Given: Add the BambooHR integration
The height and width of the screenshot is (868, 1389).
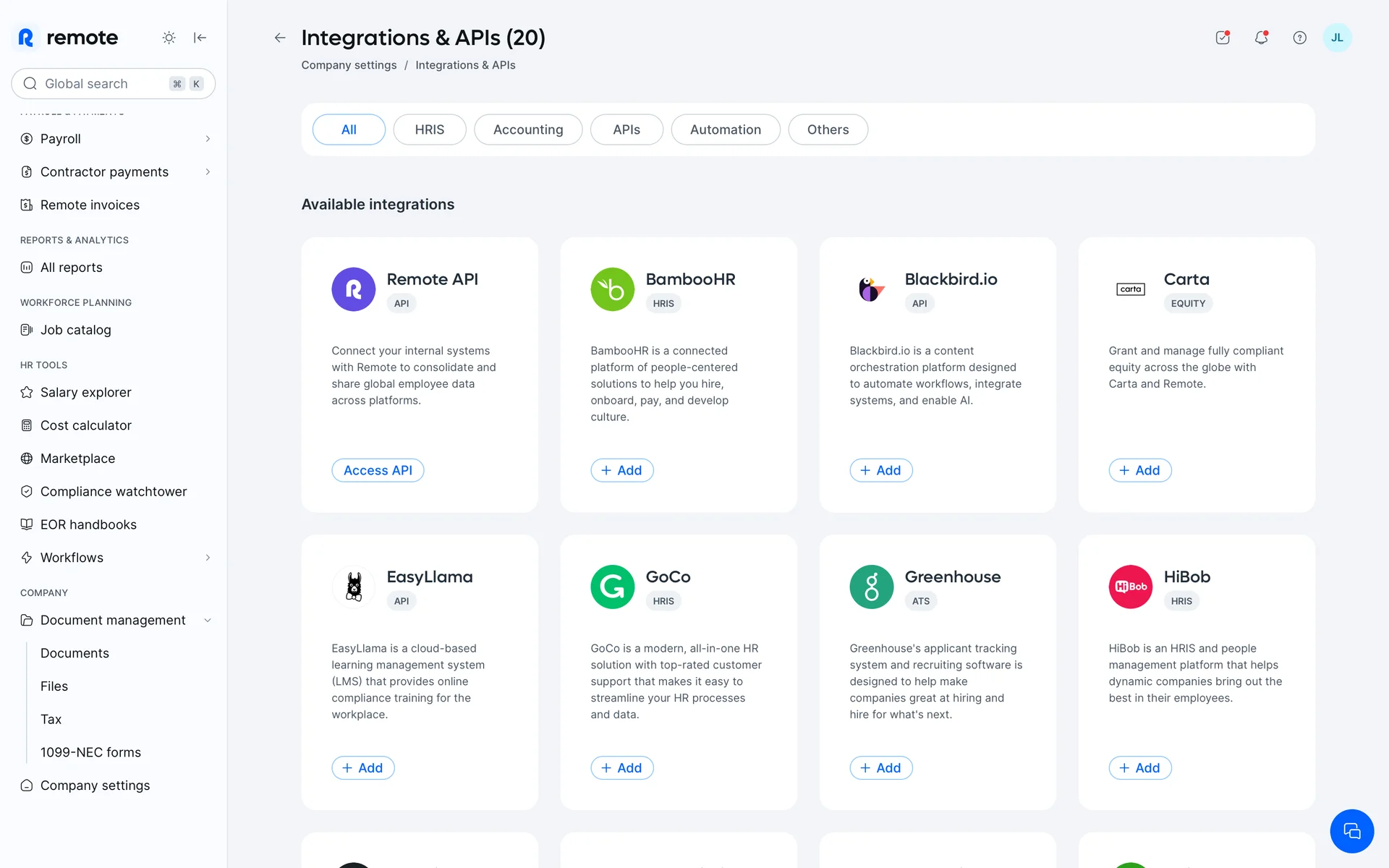Looking at the screenshot, I should pyautogui.click(x=621, y=470).
